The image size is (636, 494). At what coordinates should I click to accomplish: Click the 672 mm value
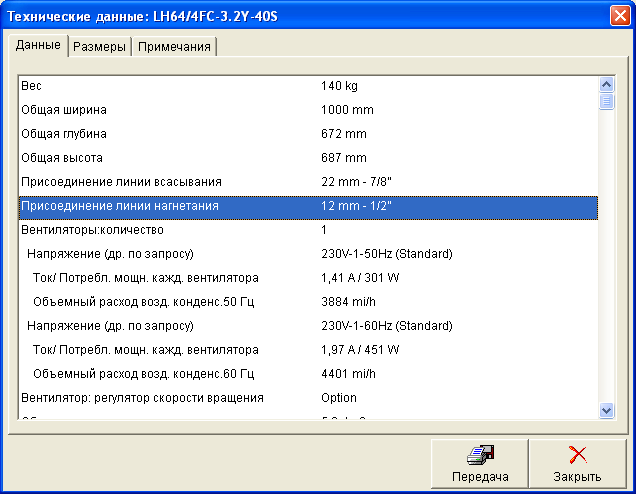tap(344, 134)
